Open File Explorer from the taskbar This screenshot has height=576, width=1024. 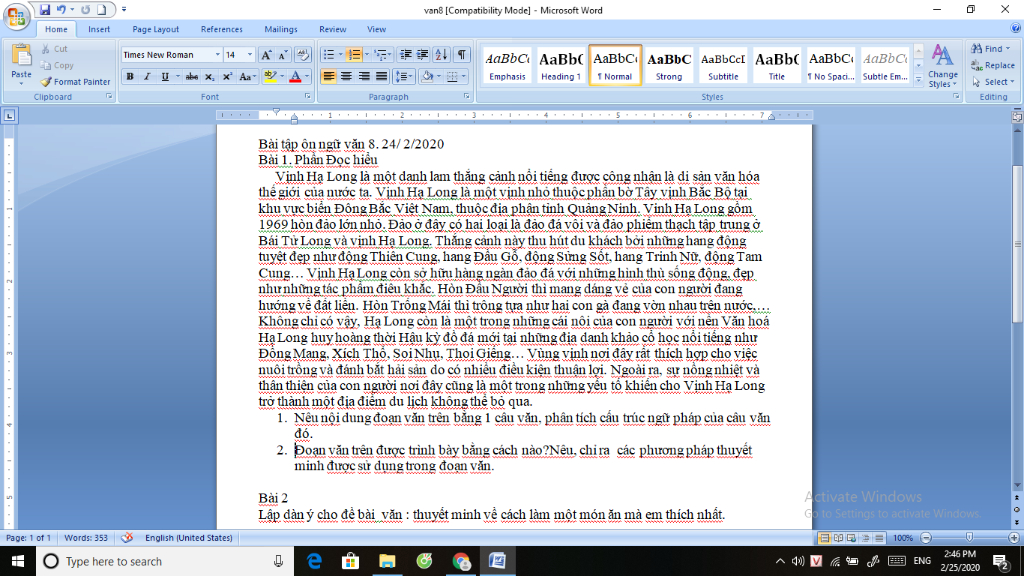(x=387, y=561)
